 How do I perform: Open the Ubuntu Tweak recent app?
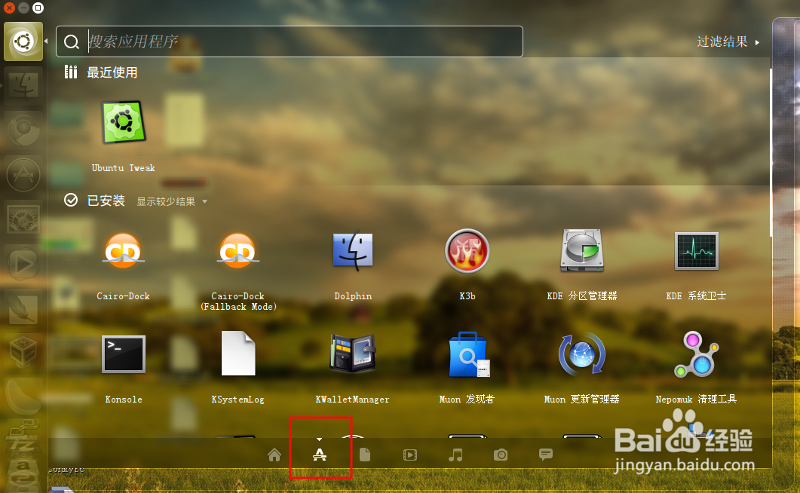123,122
